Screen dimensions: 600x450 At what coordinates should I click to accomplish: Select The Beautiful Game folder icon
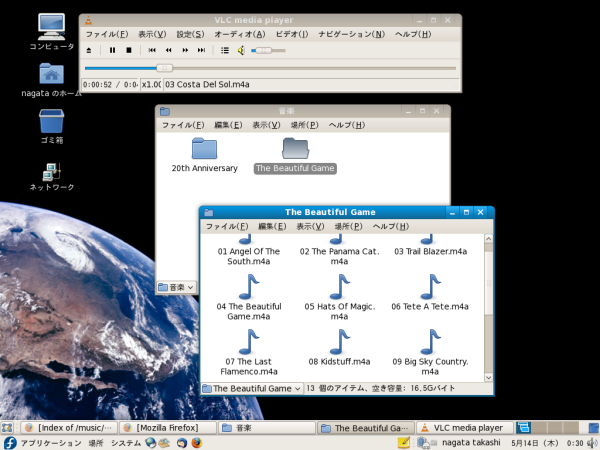click(x=295, y=148)
